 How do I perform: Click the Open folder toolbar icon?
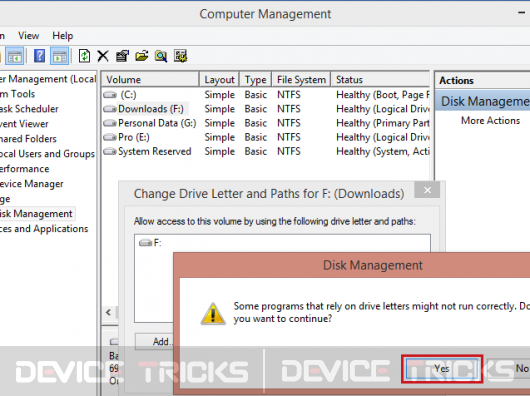(142, 56)
